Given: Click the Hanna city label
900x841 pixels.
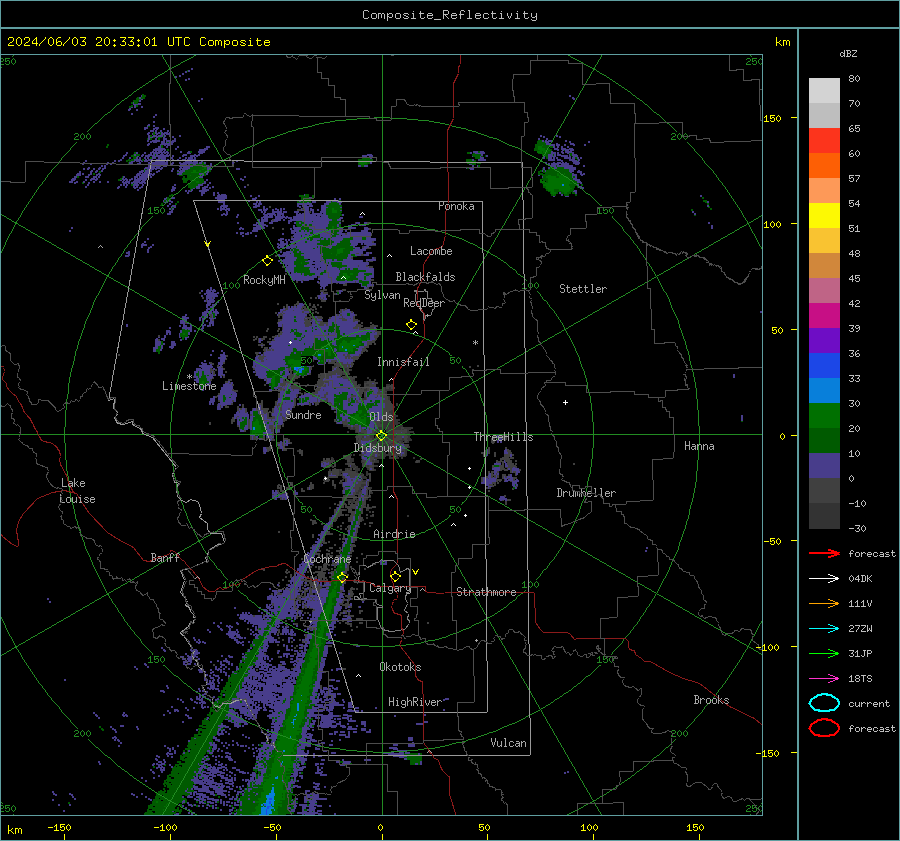Looking at the screenshot, I should [x=699, y=446].
